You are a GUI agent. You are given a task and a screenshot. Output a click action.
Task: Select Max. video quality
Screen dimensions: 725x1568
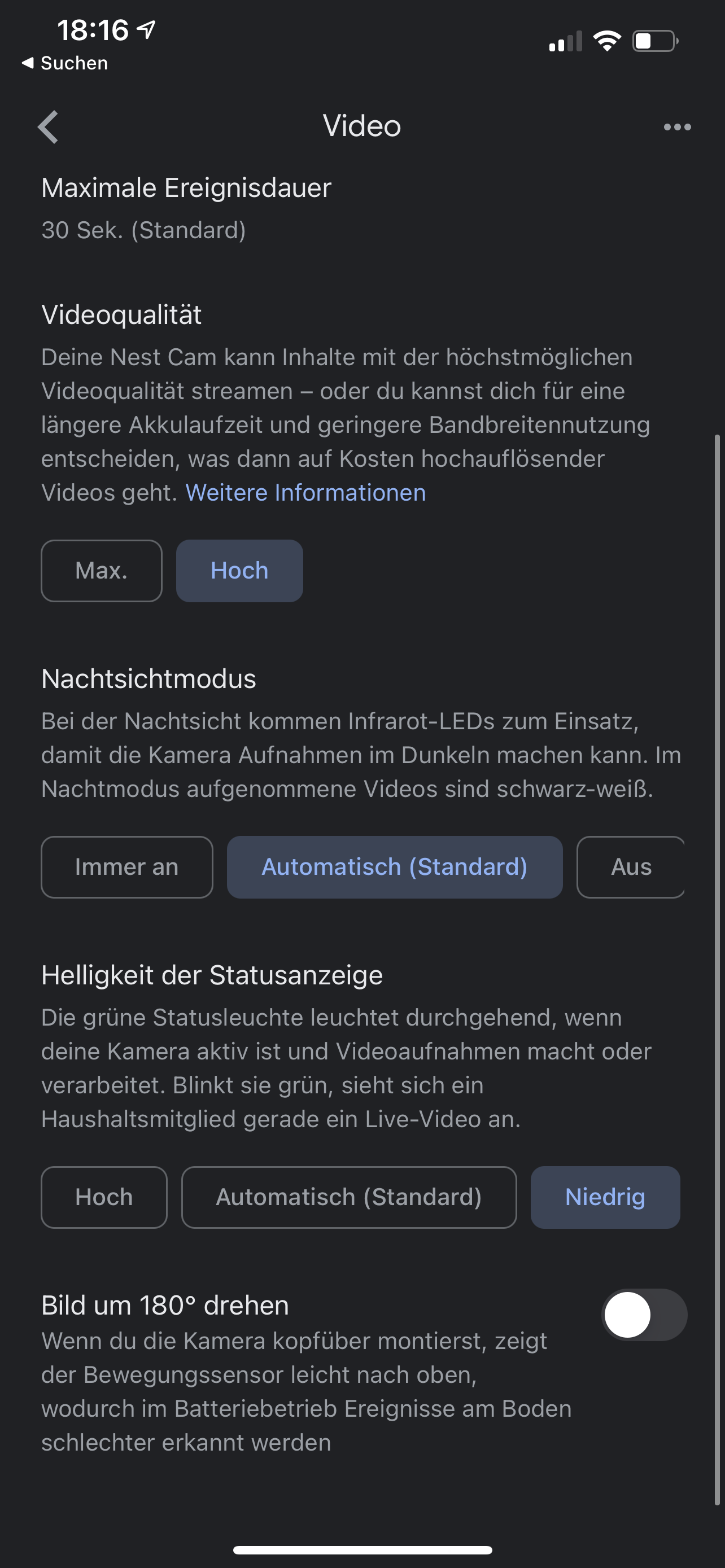[x=102, y=571]
